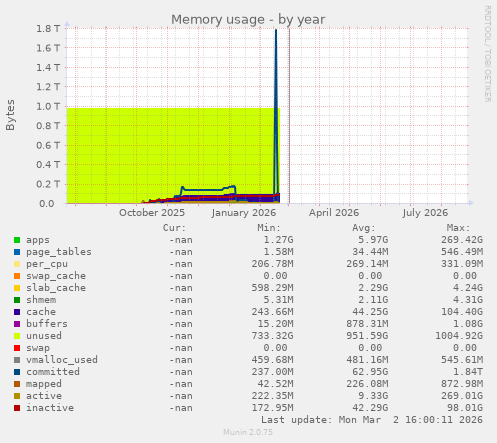Click the vmalloc_used min value 459.68M
Screen dimensions: 497x443
273,360
